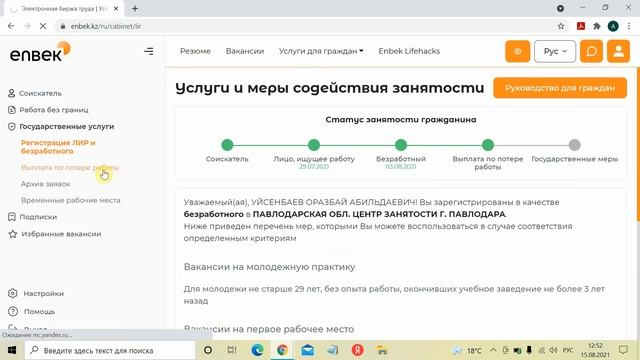Open Выплата по потере работы sidebar link
640x360 pixels.
pyautogui.click(x=70, y=168)
